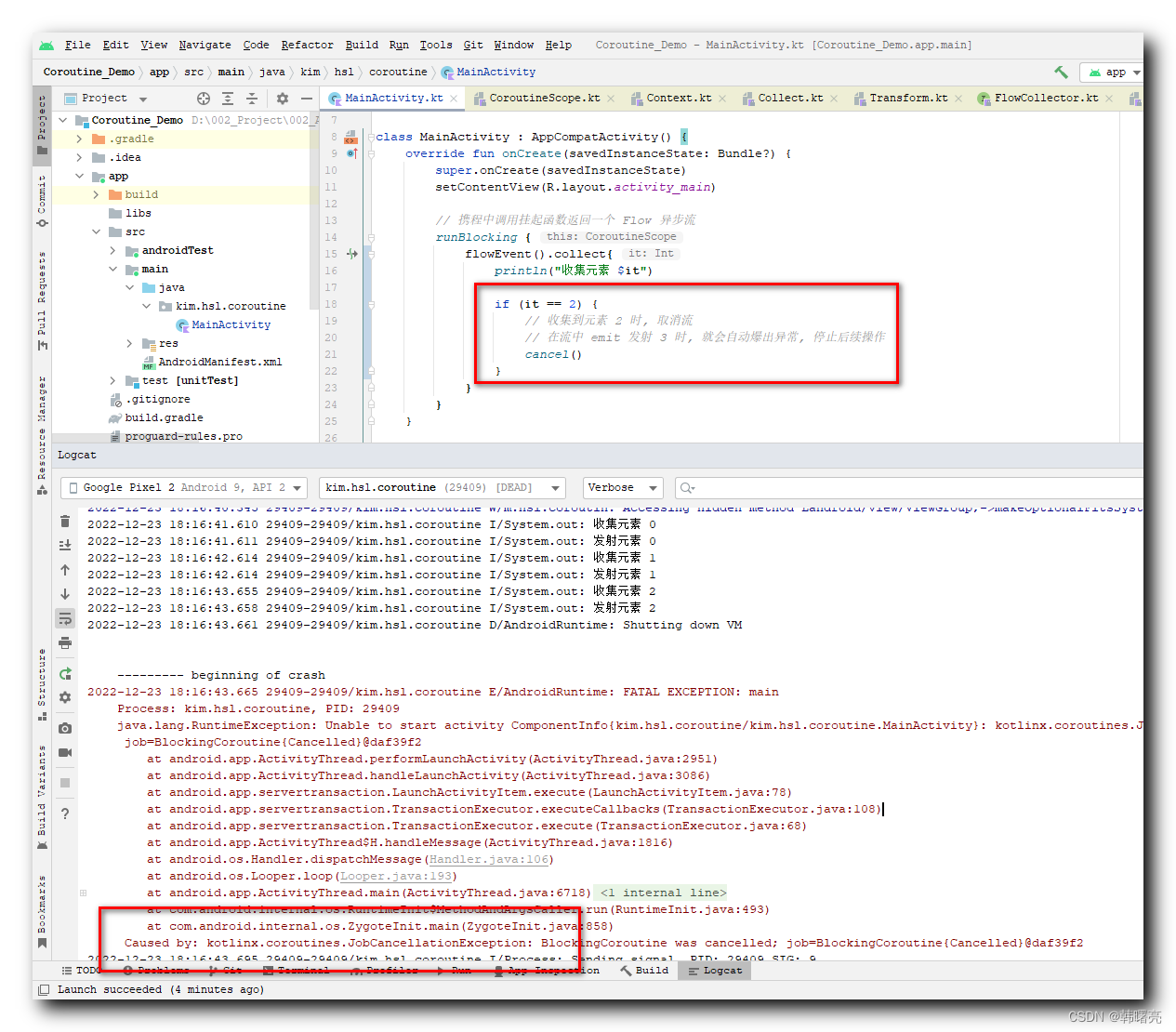Click the logcat Print icon
1176x1032 pixels.
pos(65,642)
